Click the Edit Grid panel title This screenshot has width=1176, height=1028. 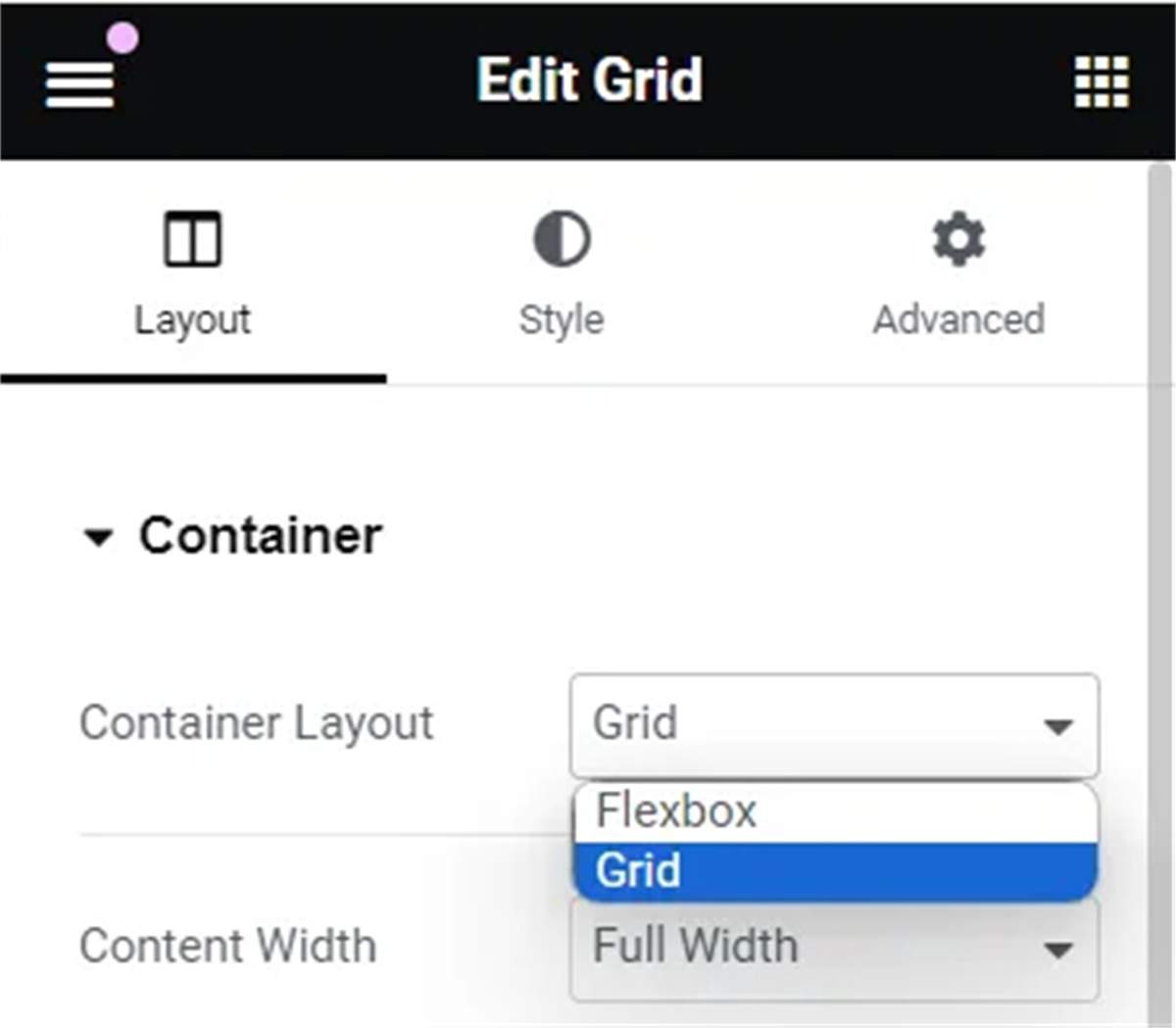(x=590, y=79)
